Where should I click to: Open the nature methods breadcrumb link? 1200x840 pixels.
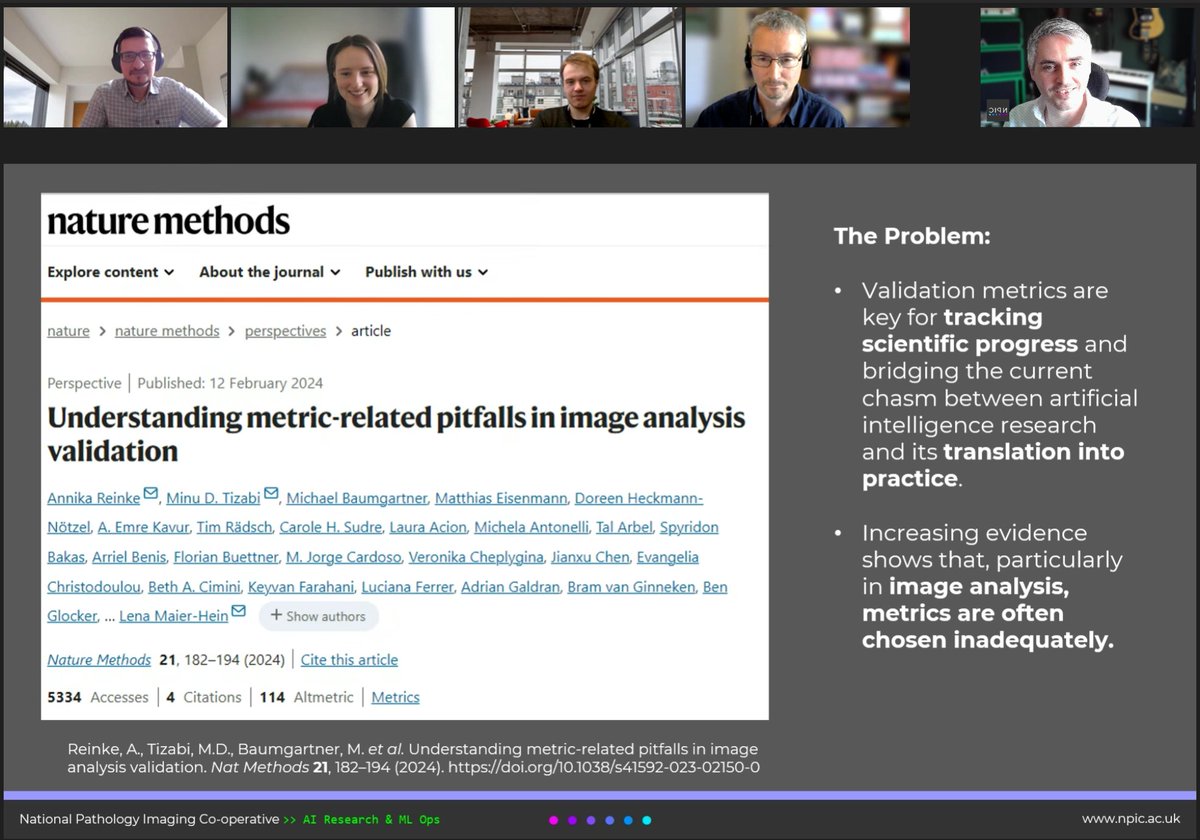click(167, 331)
